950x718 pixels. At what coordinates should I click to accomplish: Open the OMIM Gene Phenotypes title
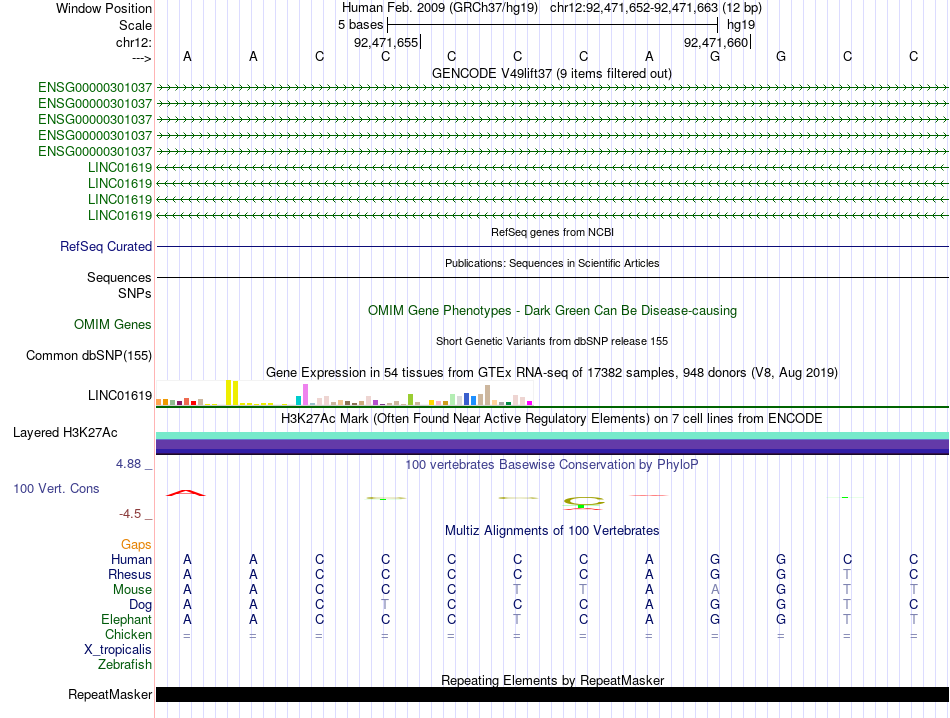tap(552, 310)
